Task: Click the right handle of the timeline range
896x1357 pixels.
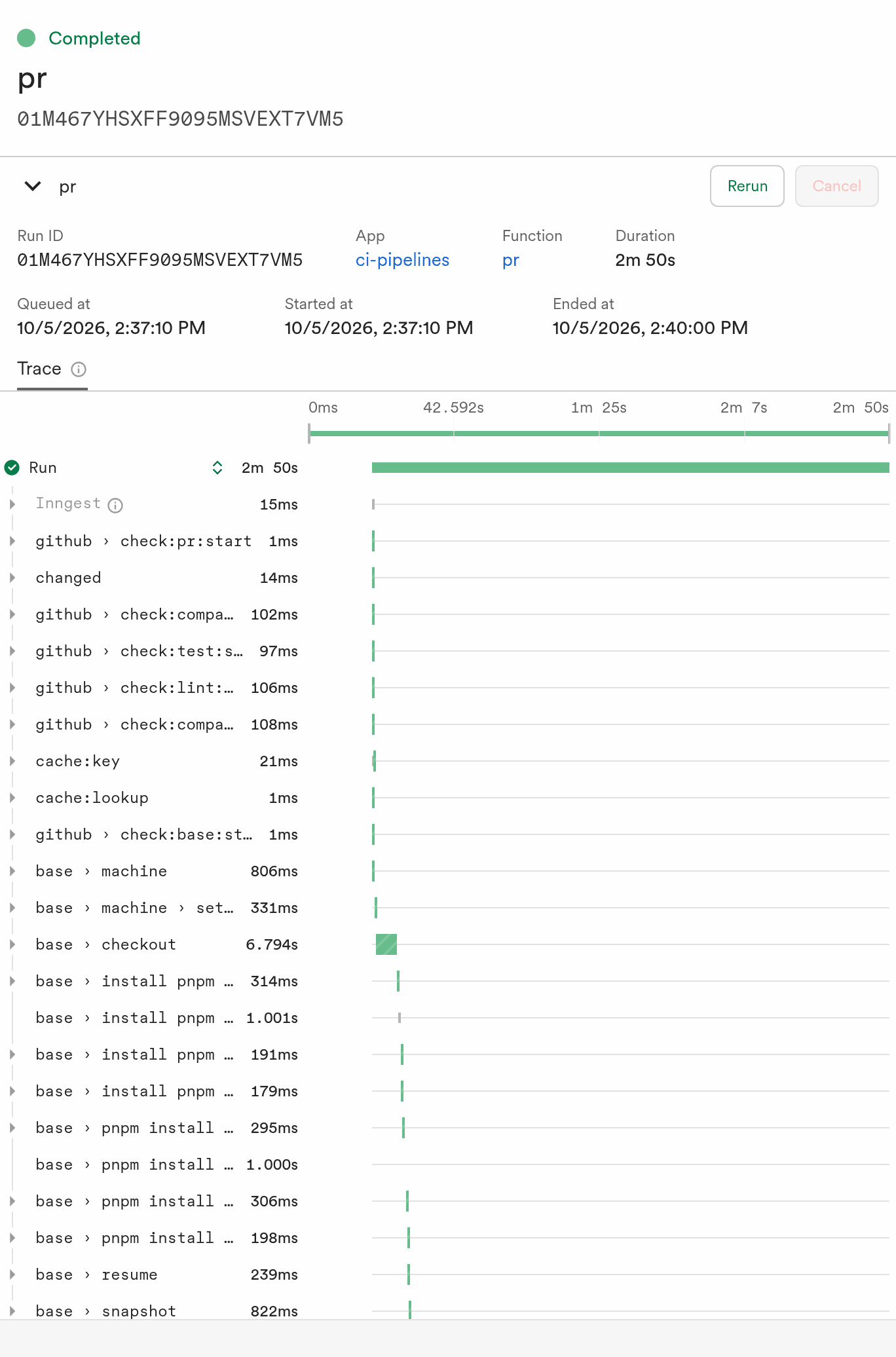Action: point(889,434)
